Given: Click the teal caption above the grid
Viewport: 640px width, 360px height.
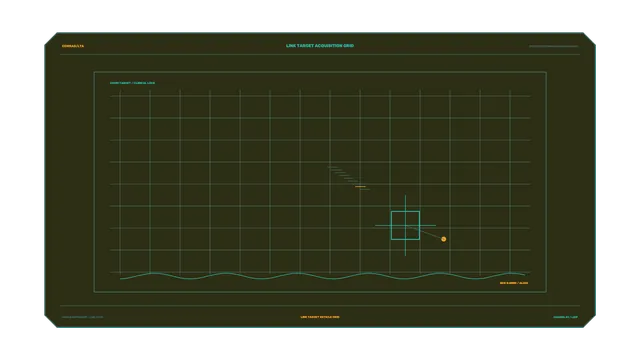Looking at the screenshot, I should 132,83.
